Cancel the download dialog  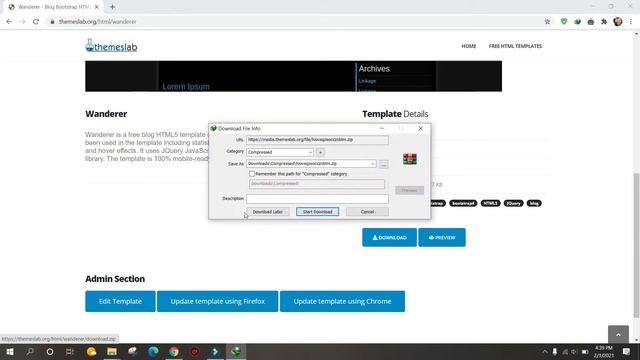367,212
